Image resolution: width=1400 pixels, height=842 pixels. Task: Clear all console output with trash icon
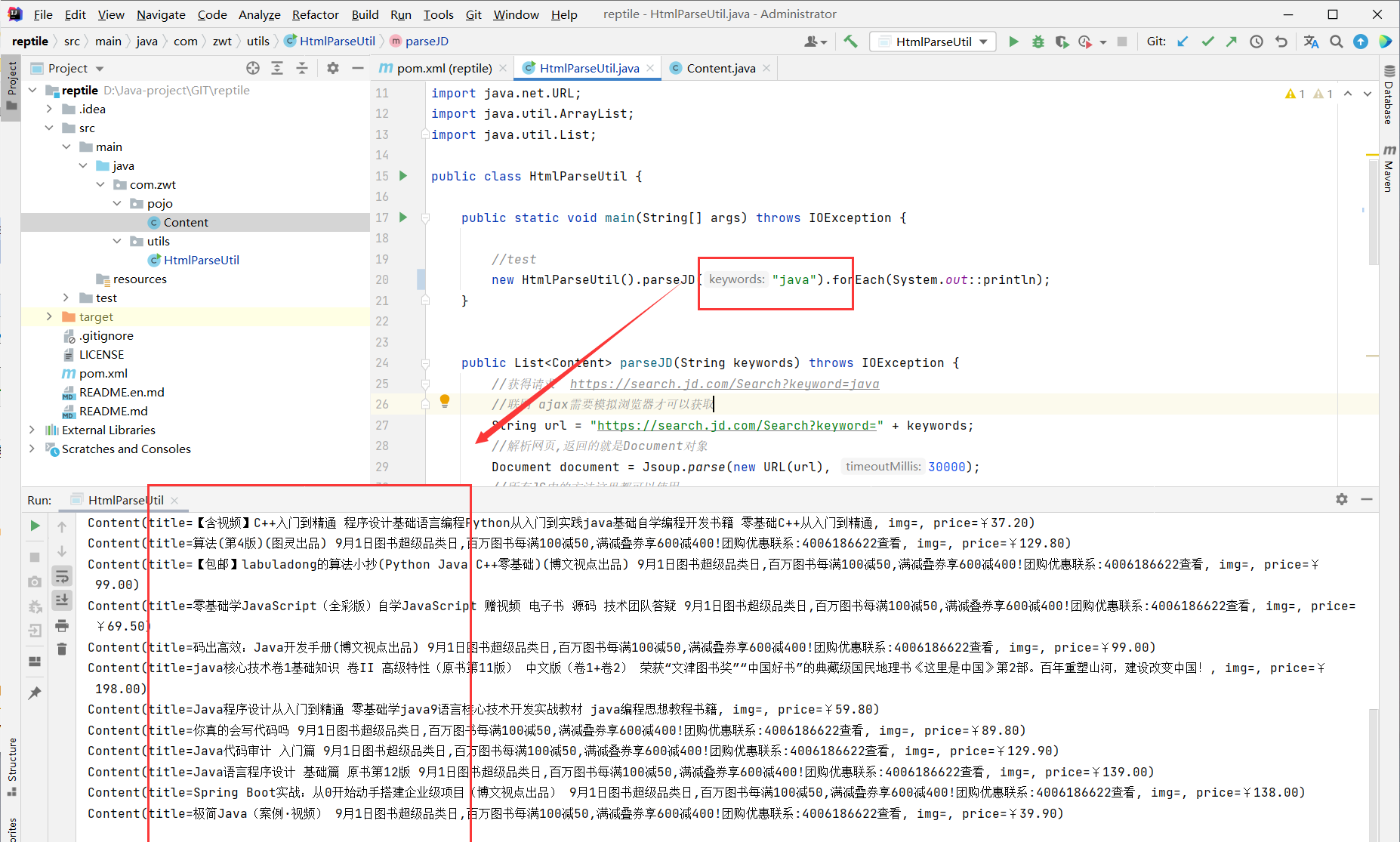tap(62, 649)
